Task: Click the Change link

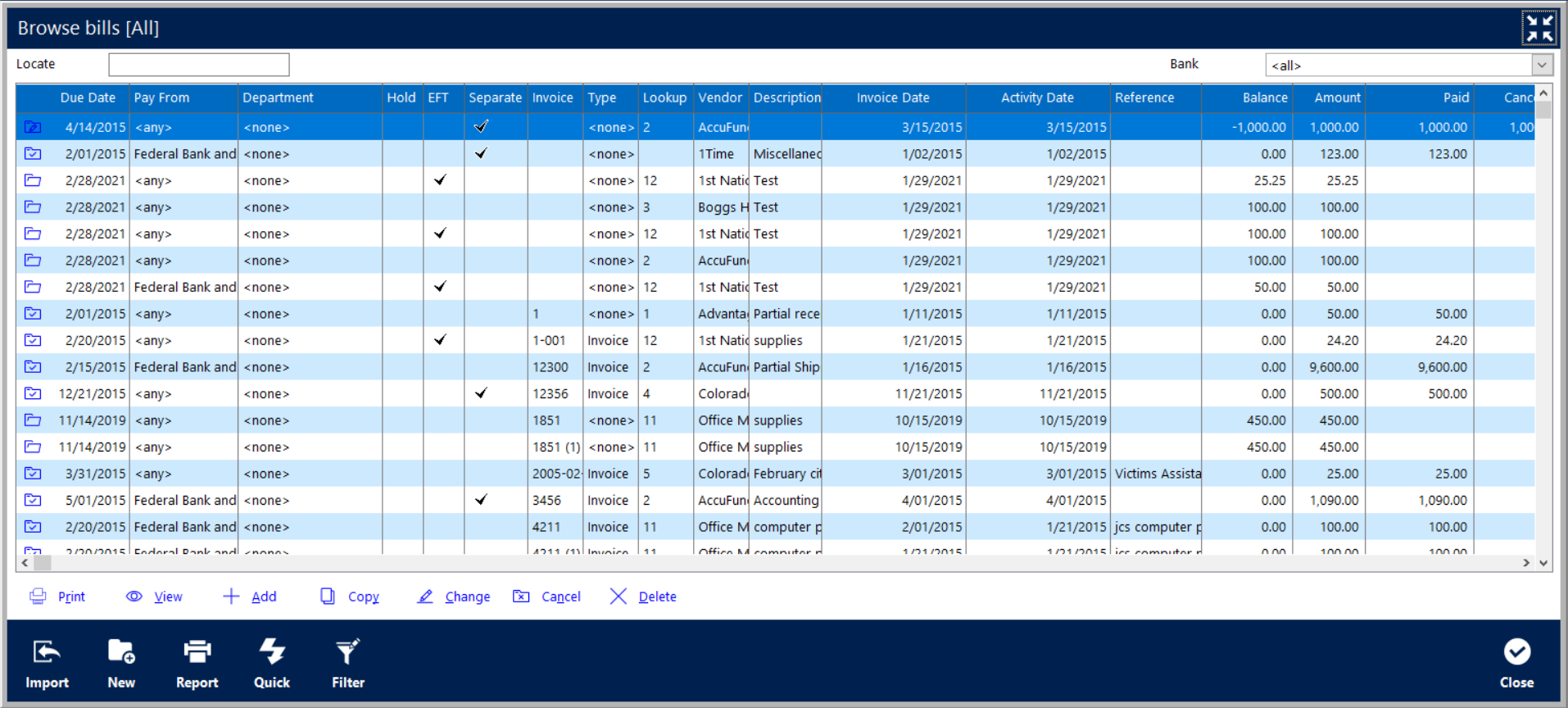Action: pos(467,597)
